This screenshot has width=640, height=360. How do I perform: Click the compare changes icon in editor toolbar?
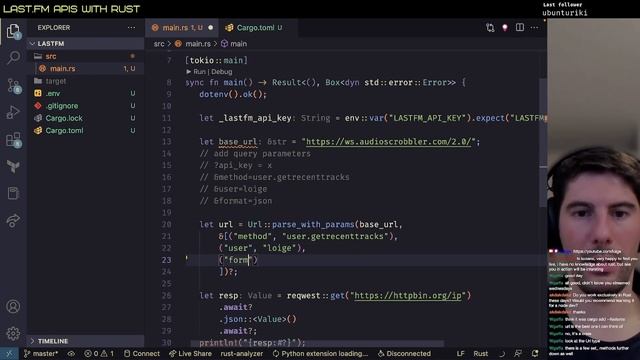[x=490, y=28]
